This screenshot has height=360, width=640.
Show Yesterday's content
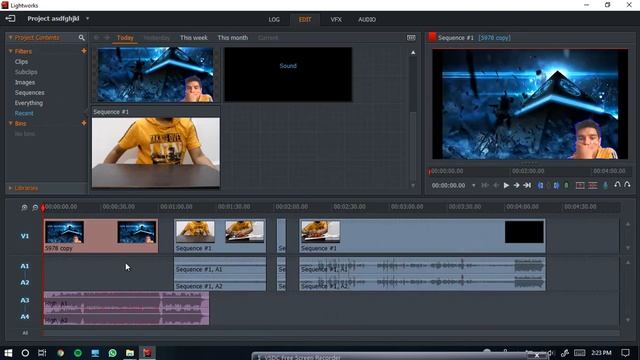click(x=157, y=38)
